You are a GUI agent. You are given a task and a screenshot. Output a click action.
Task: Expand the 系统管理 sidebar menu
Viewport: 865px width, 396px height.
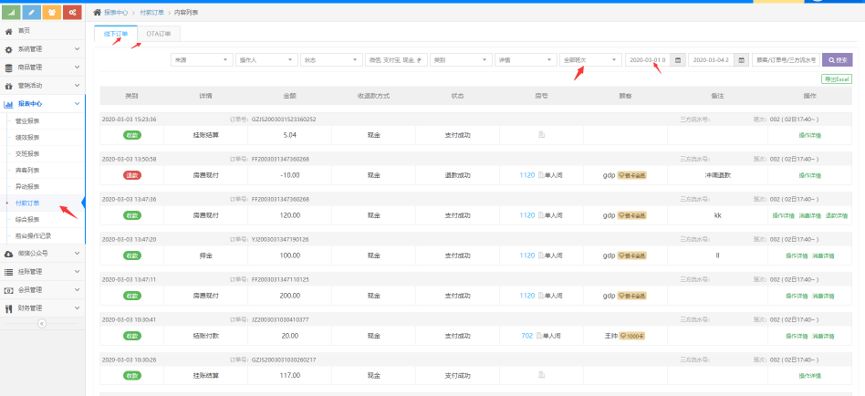[x=77, y=49]
